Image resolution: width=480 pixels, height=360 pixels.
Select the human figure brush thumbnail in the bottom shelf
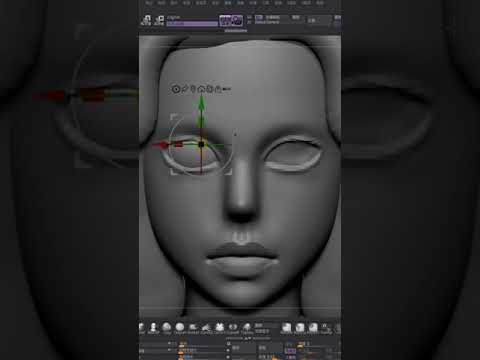click(x=154, y=327)
